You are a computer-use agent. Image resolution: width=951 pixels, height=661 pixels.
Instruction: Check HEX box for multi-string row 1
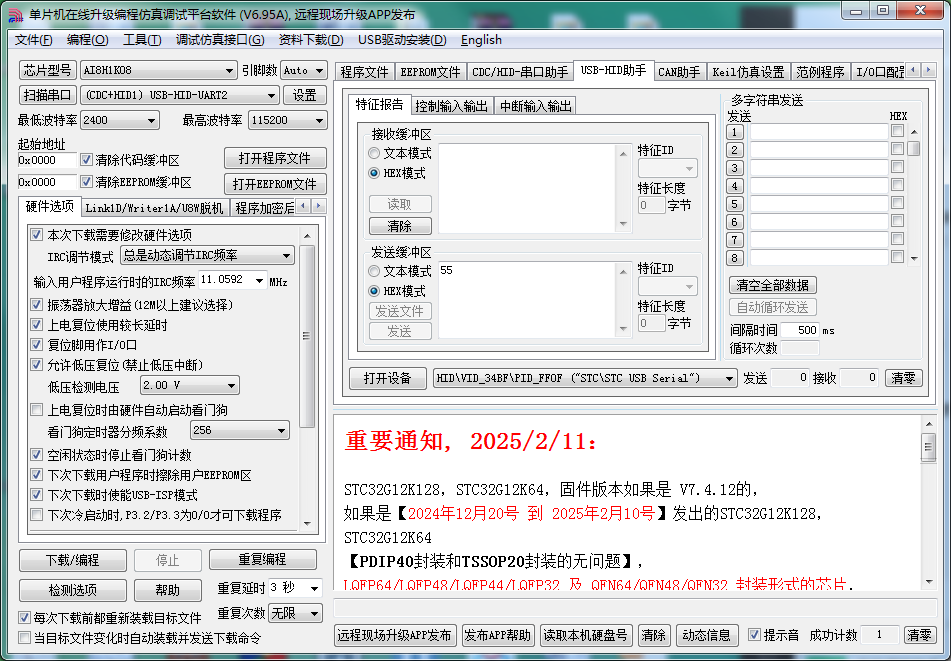click(897, 131)
